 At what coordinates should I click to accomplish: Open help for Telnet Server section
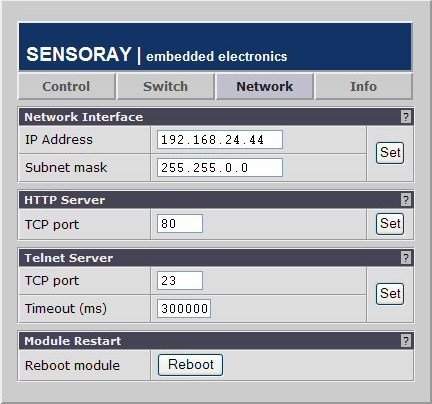[406, 258]
